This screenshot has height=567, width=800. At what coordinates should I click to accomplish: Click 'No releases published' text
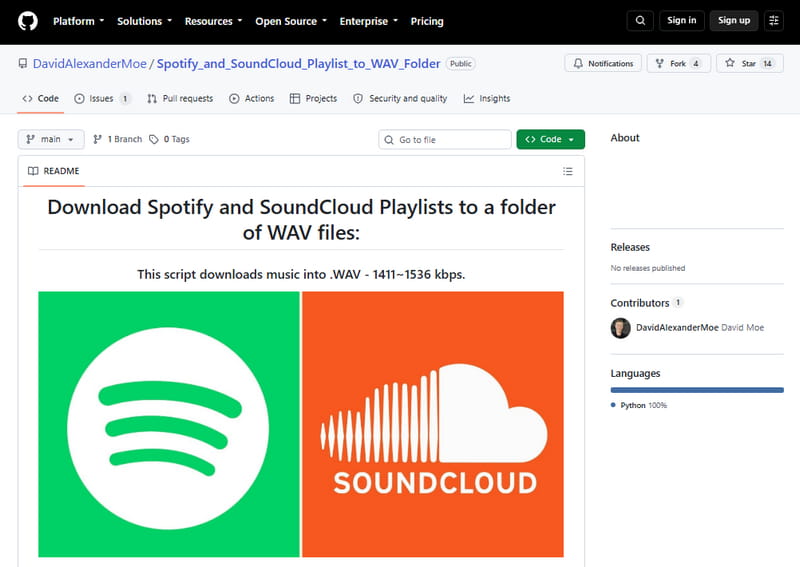[648, 268]
